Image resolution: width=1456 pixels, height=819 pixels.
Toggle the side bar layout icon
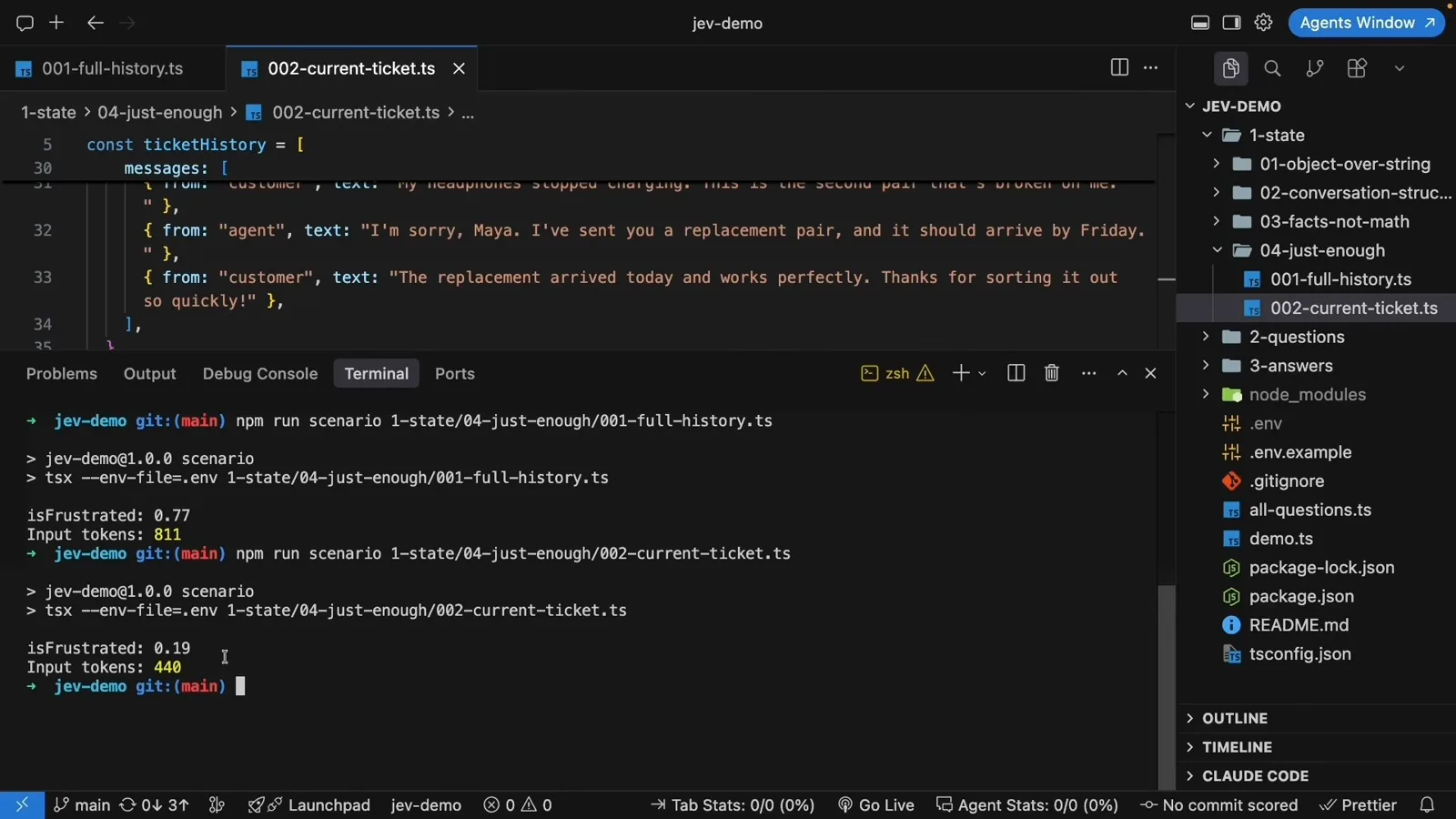(1231, 23)
